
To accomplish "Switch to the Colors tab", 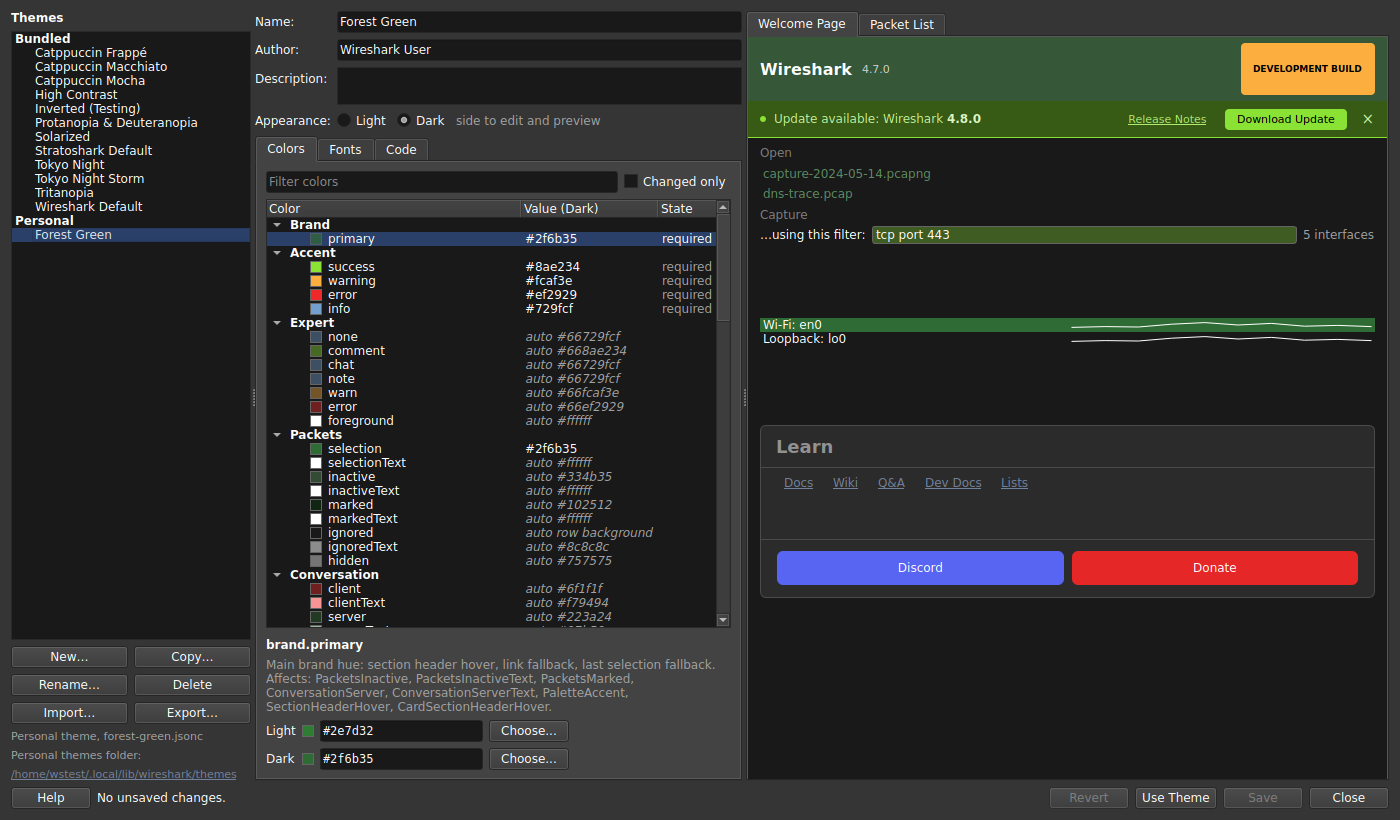I will [286, 149].
